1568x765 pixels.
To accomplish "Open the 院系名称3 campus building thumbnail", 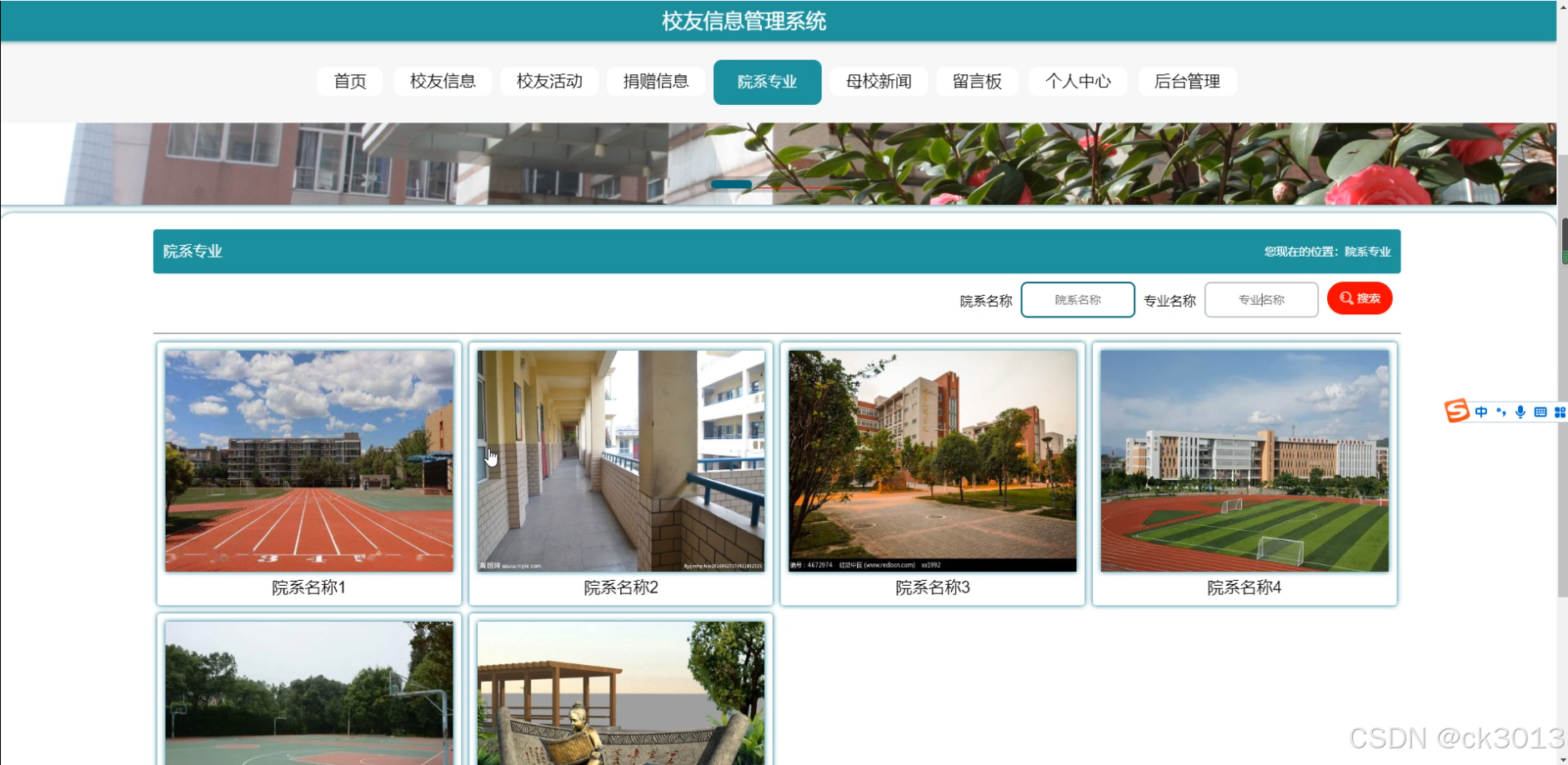I will tap(933, 461).
